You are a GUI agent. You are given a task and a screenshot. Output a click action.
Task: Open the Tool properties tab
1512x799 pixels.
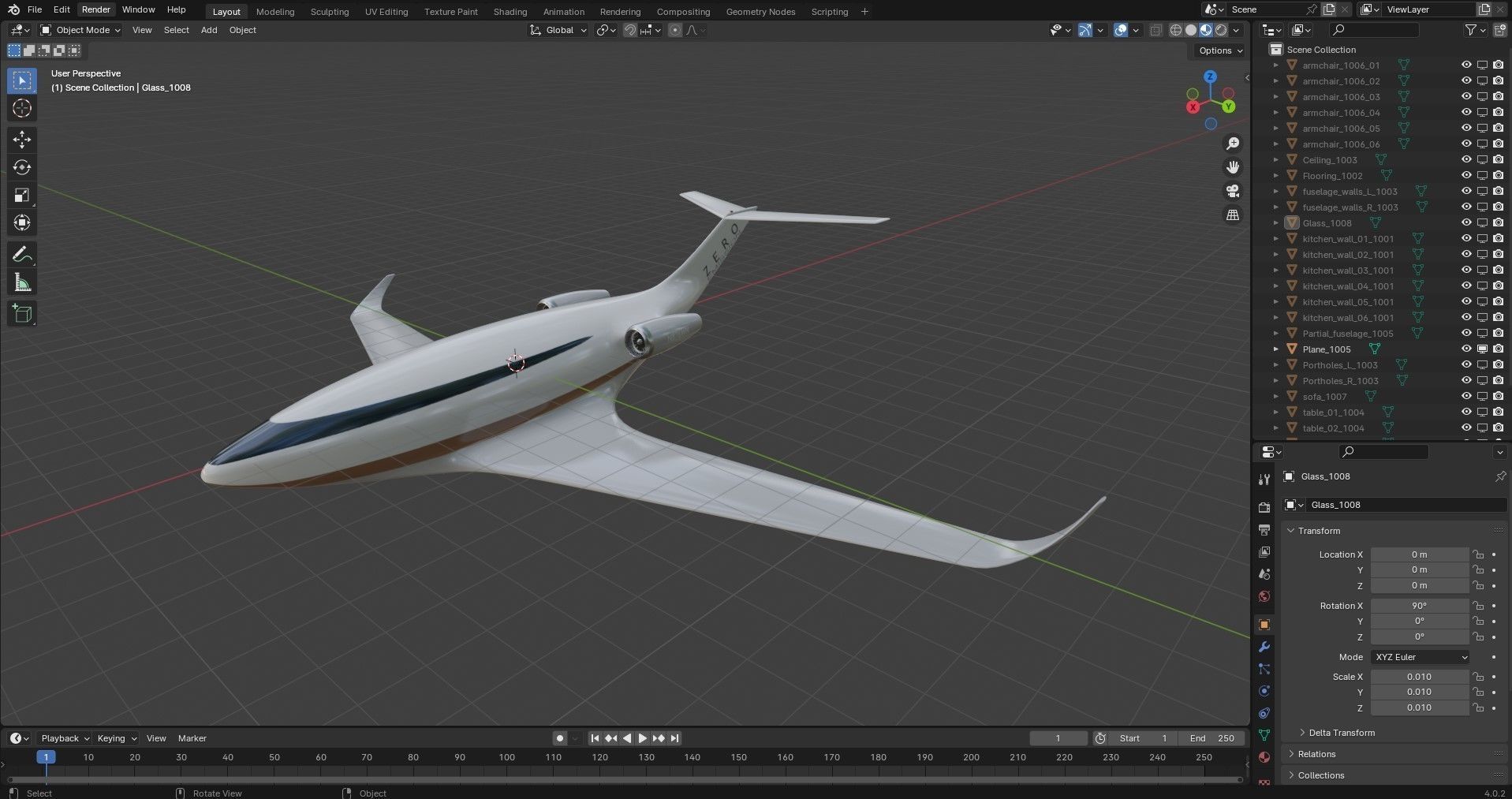(1264, 480)
